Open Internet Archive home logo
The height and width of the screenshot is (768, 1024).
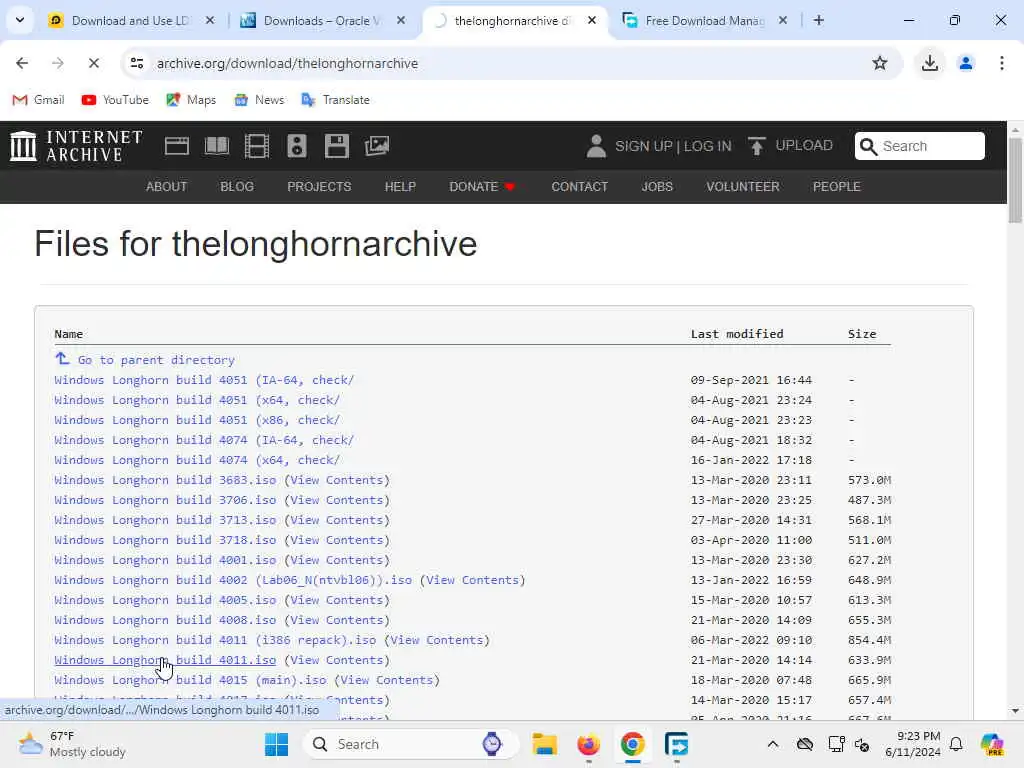click(76, 146)
